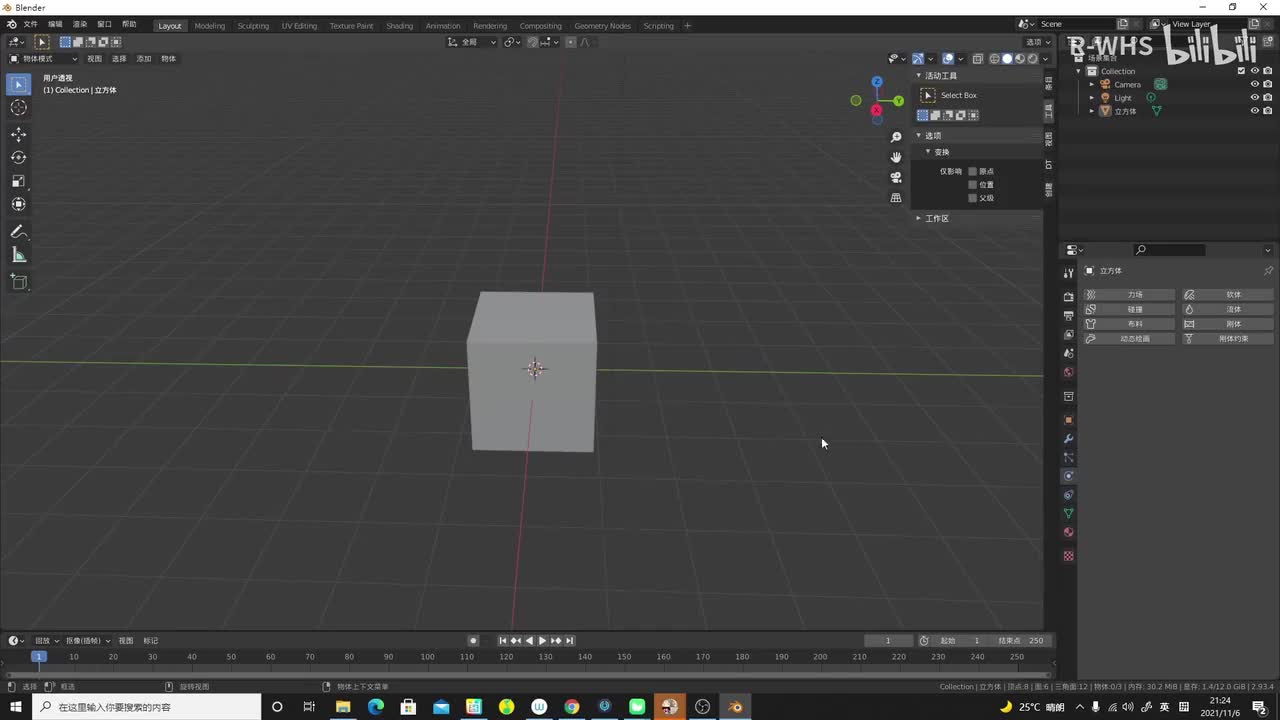Toggle the 原点 checkbox
The height and width of the screenshot is (720, 1280).
972,171
